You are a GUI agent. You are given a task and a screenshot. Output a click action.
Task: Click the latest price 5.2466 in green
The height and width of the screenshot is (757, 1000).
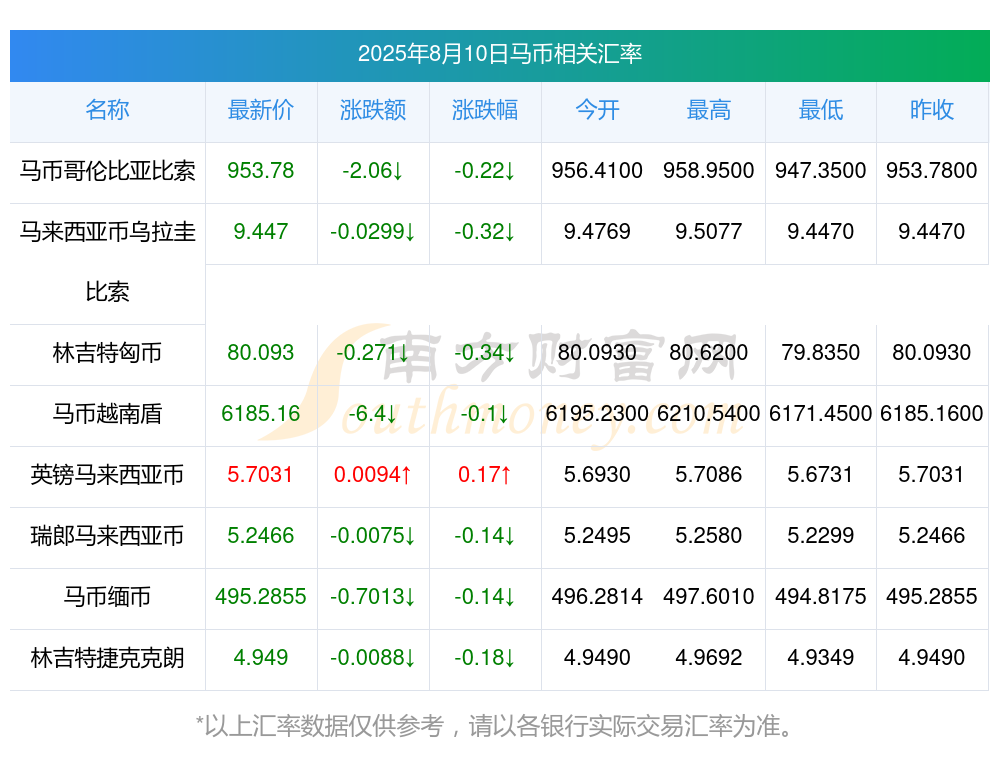click(261, 536)
